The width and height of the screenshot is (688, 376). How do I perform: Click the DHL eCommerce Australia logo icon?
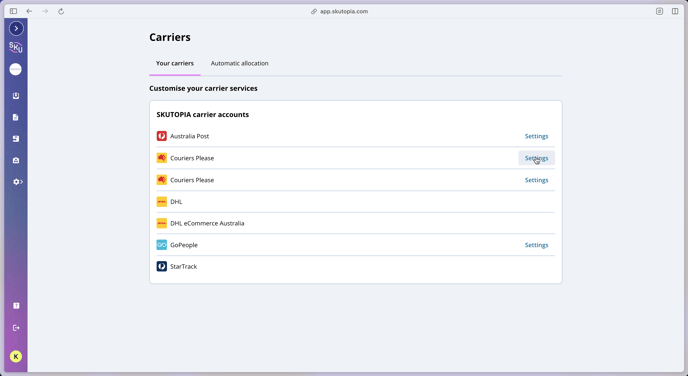point(162,223)
